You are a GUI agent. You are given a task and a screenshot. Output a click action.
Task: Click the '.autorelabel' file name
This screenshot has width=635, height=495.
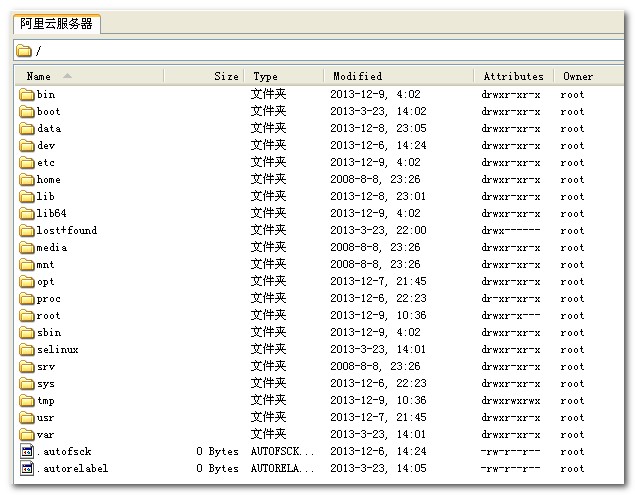pos(72,468)
